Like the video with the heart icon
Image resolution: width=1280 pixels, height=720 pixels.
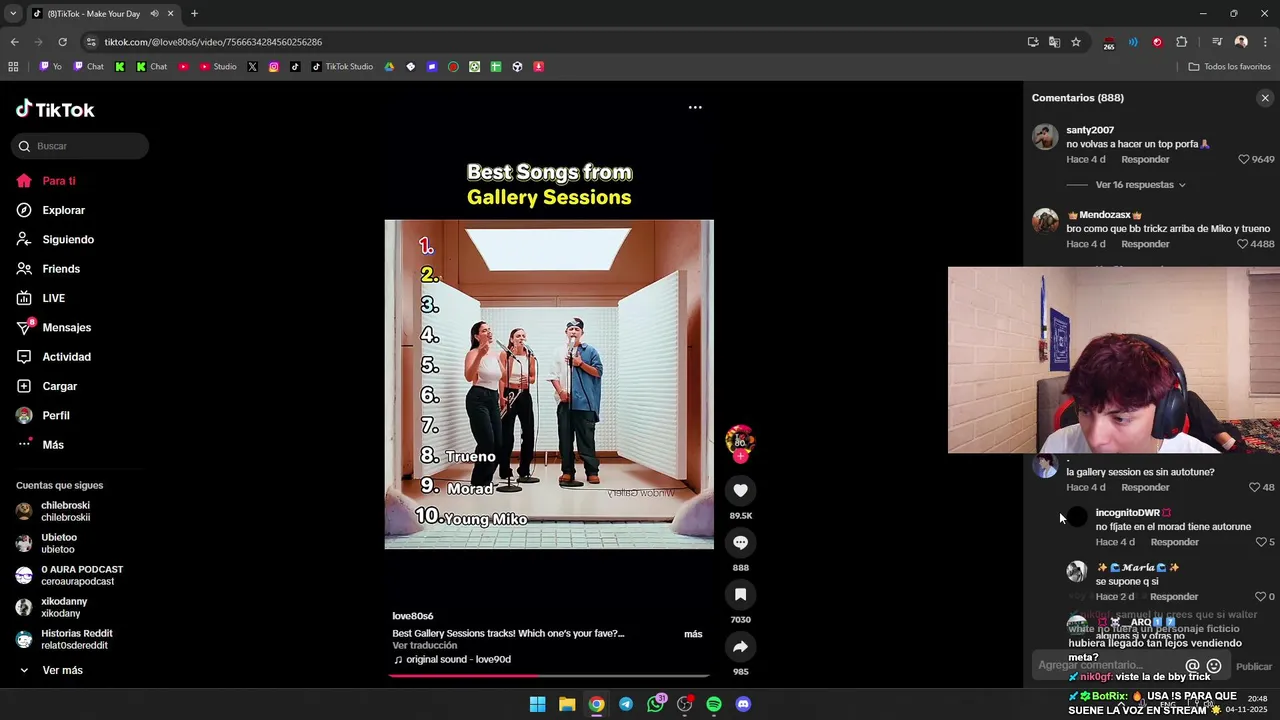point(740,490)
